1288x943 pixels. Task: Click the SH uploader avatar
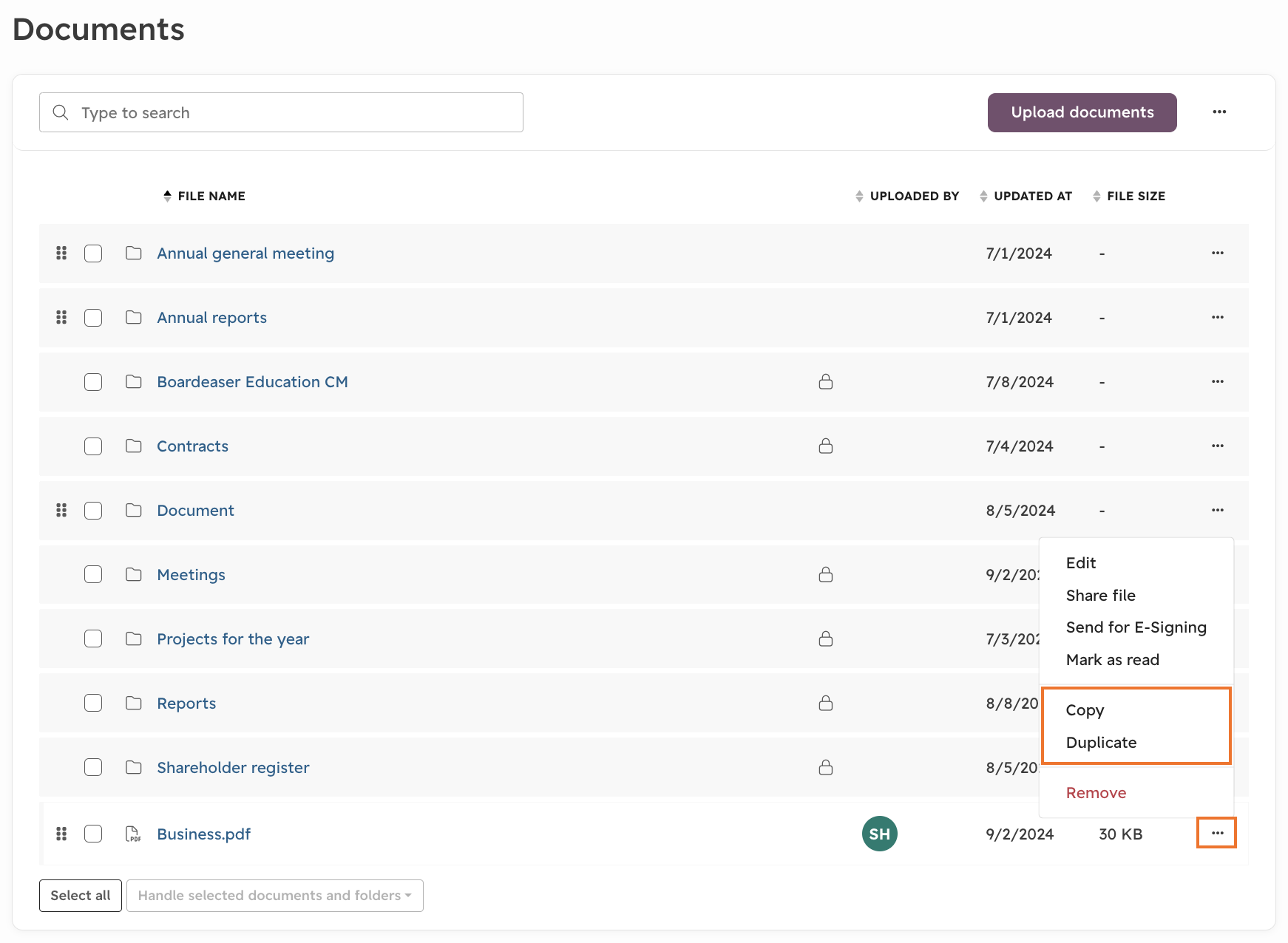pos(880,834)
